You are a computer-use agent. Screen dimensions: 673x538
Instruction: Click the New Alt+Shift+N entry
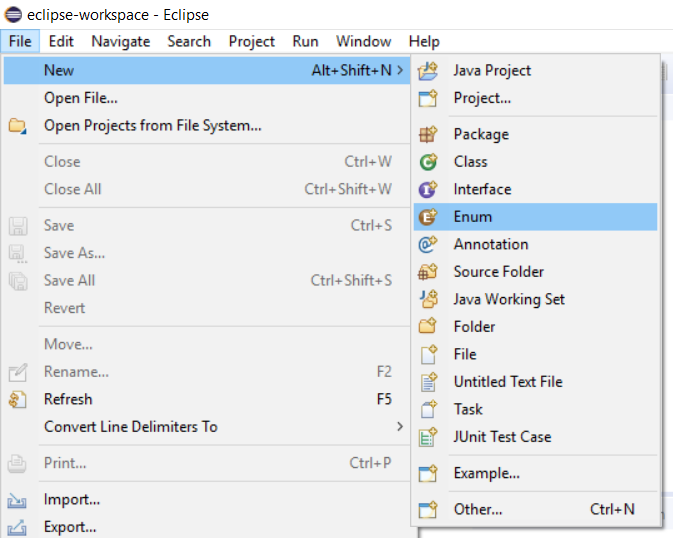coord(207,70)
